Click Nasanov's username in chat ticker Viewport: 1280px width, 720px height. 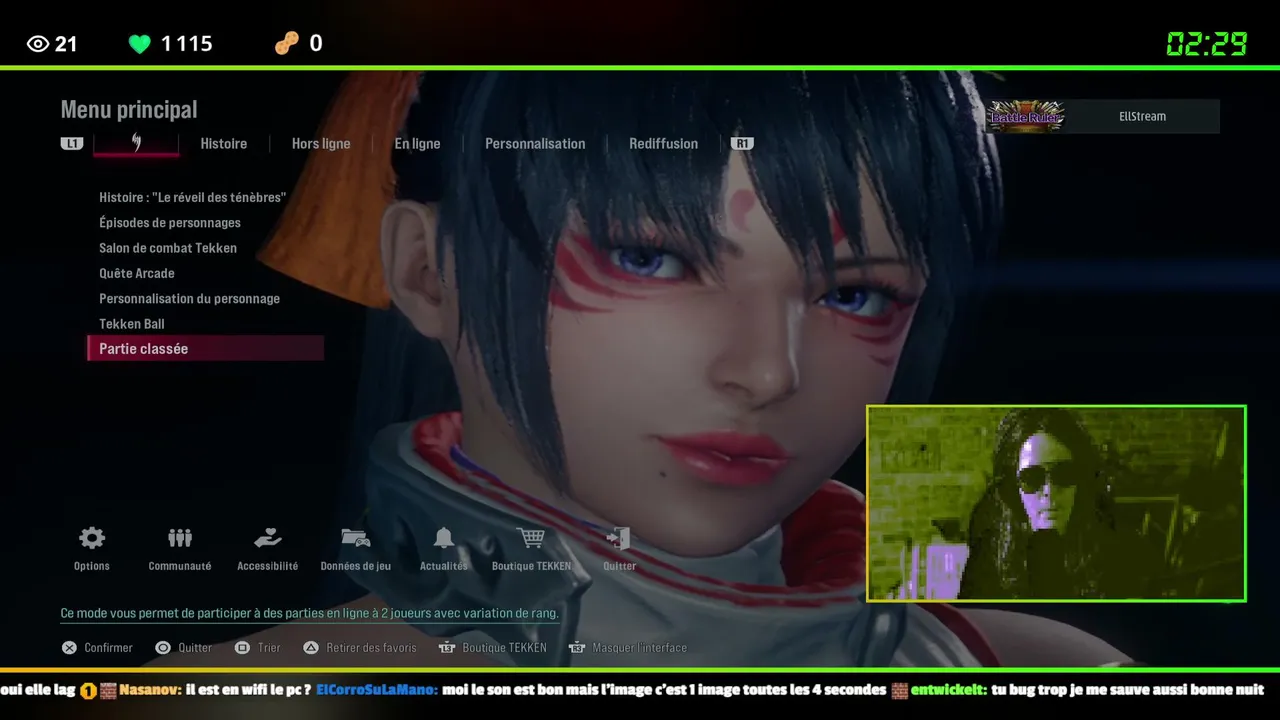point(150,690)
